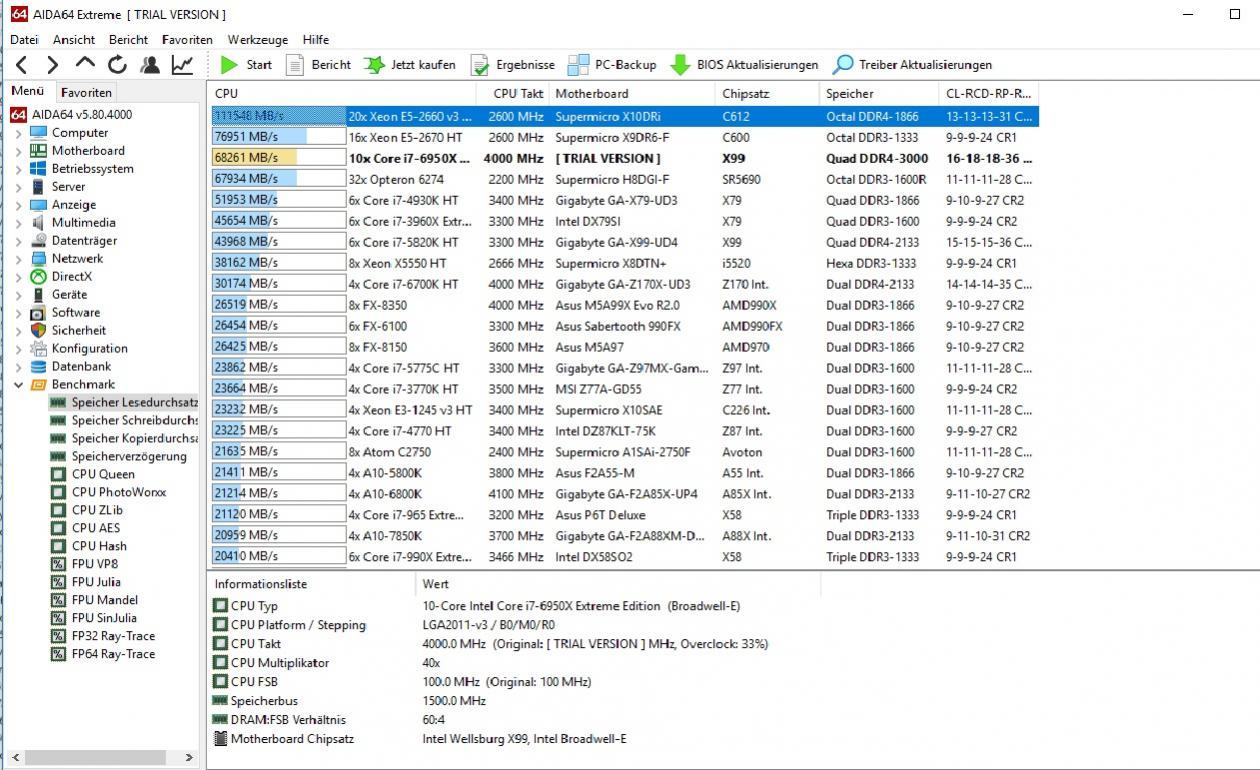Expand the Motherboard tree node

point(19,151)
